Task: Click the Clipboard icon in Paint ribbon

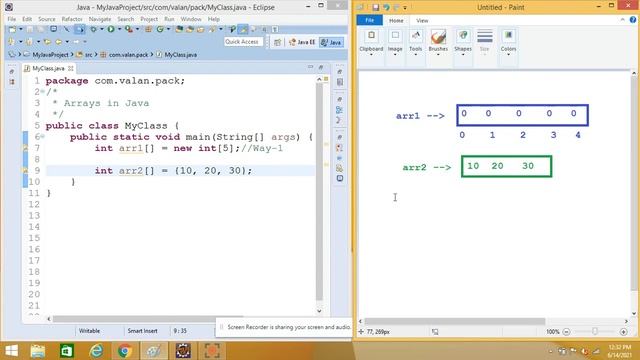Action: click(371, 36)
